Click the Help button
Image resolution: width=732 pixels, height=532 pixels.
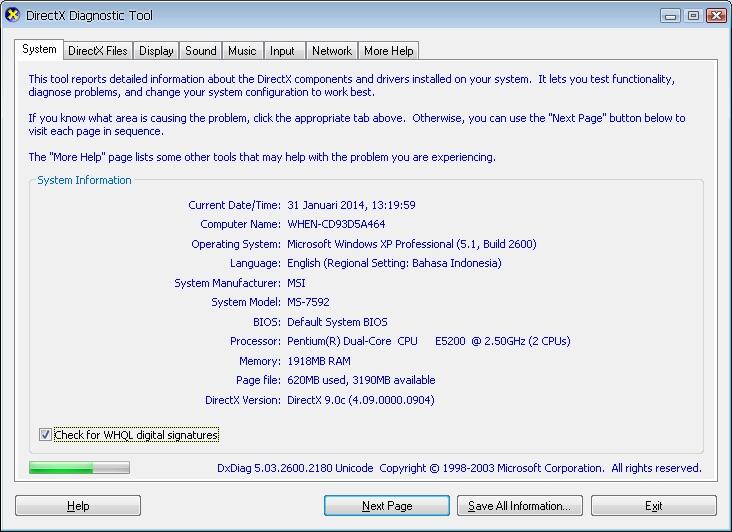click(x=78, y=505)
